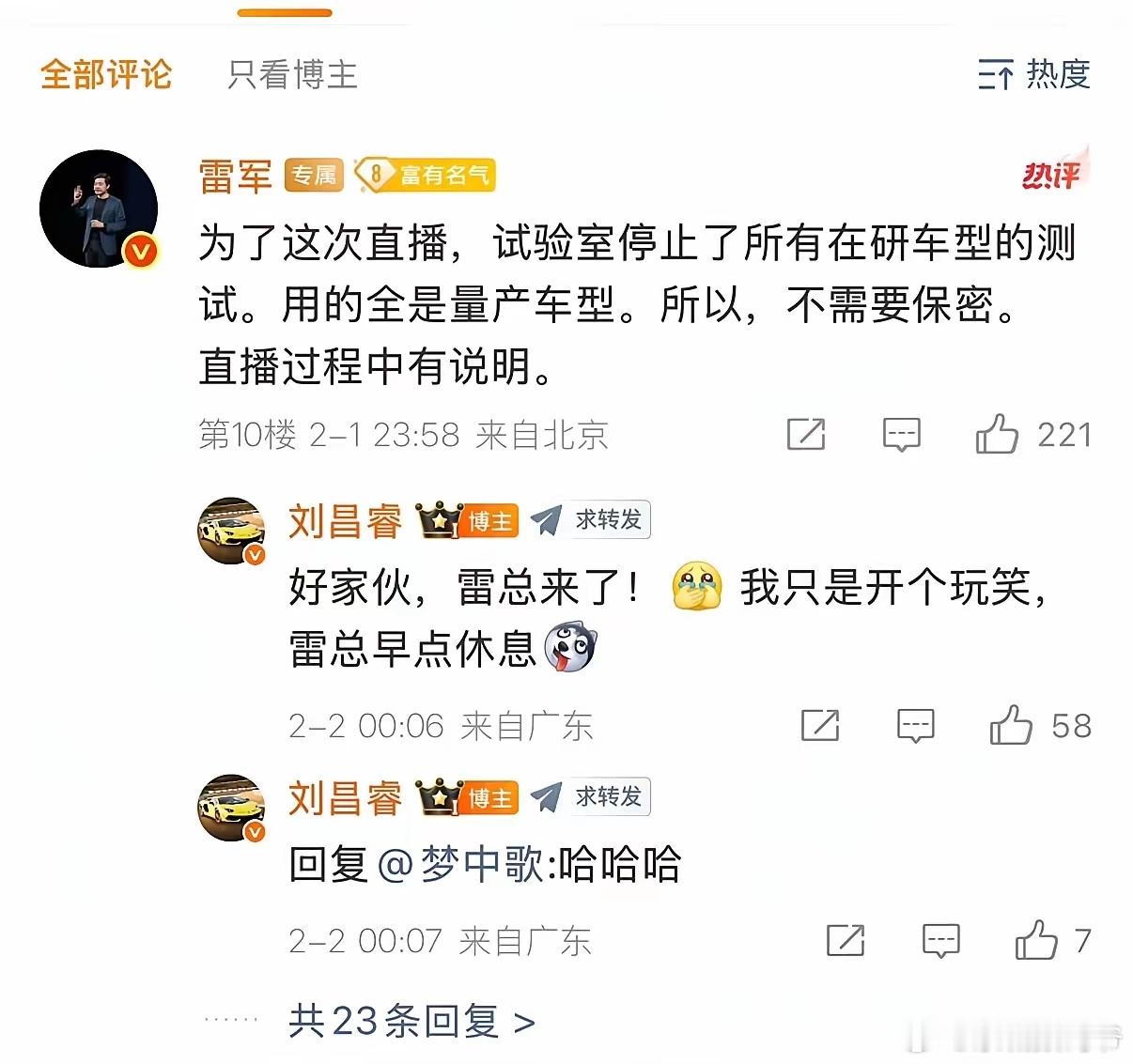
Task: Reply to 雷军's comment via bubble icon
Action: coord(901,435)
